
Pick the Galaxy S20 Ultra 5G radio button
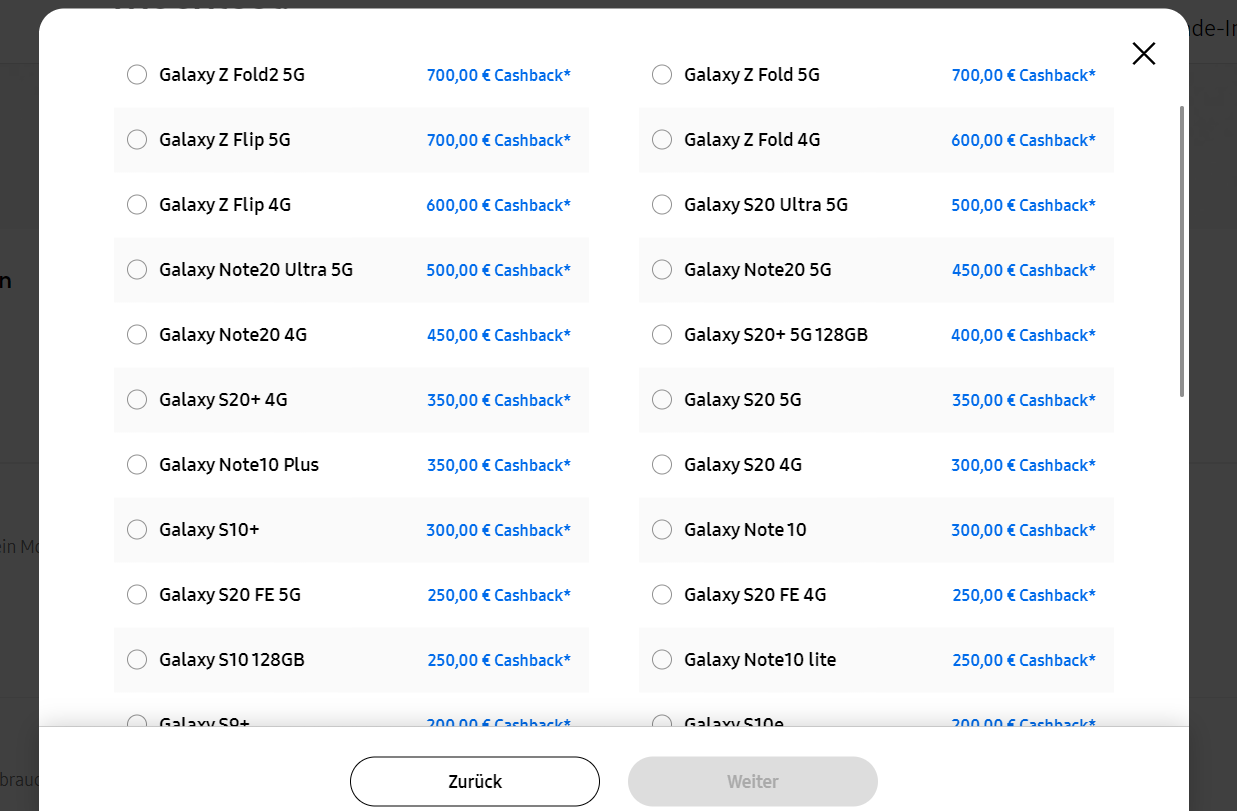pyautogui.click(x=662, y=205)
